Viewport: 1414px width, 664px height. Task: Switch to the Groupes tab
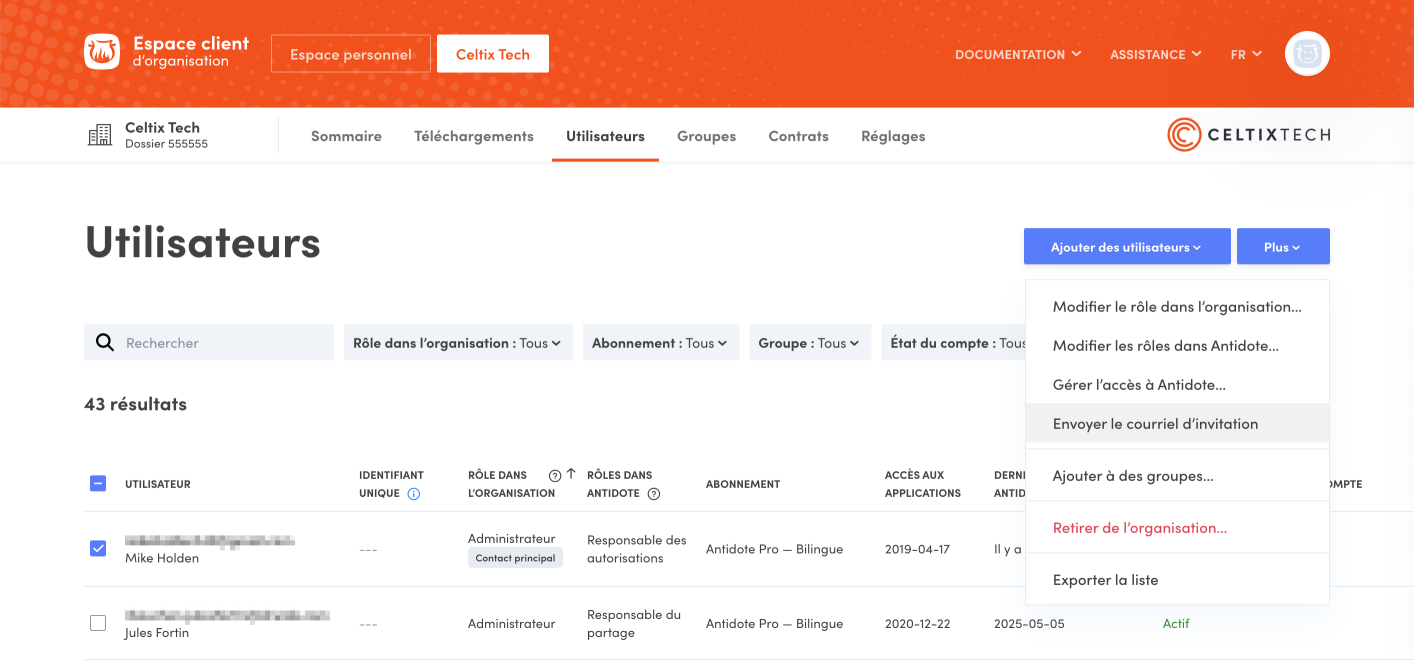point(706,136)
